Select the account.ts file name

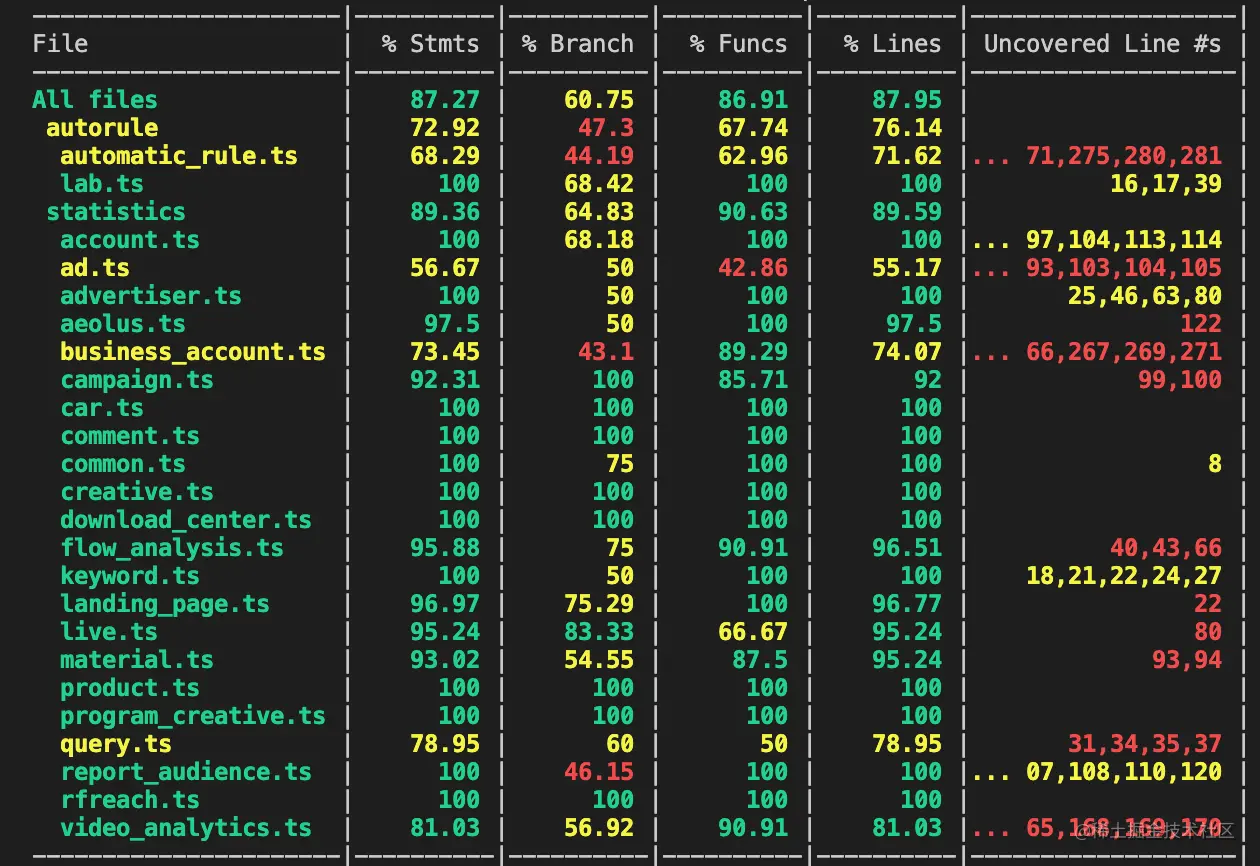click(x=130, y=240)
